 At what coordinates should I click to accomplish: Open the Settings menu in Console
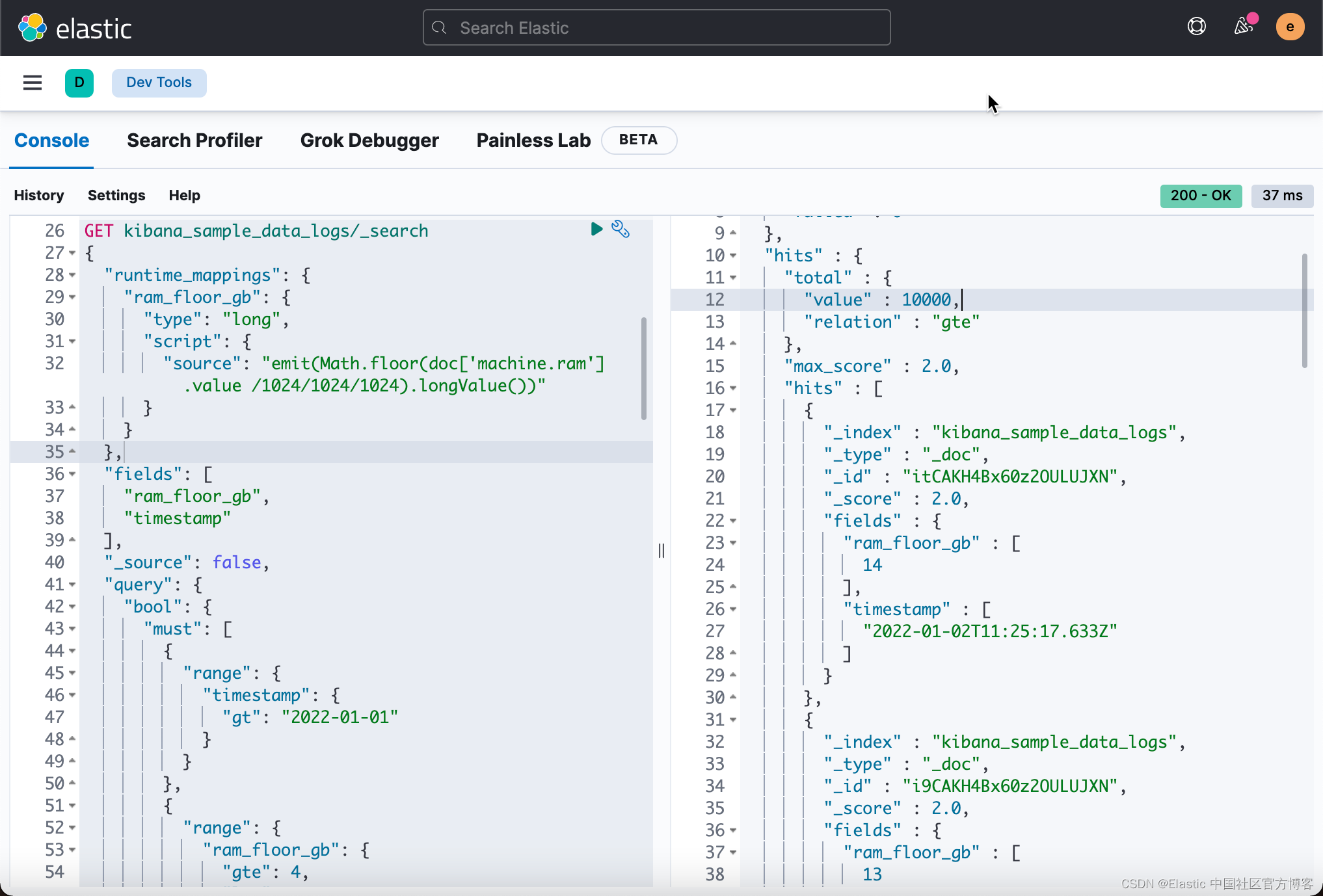click(116, 195)
